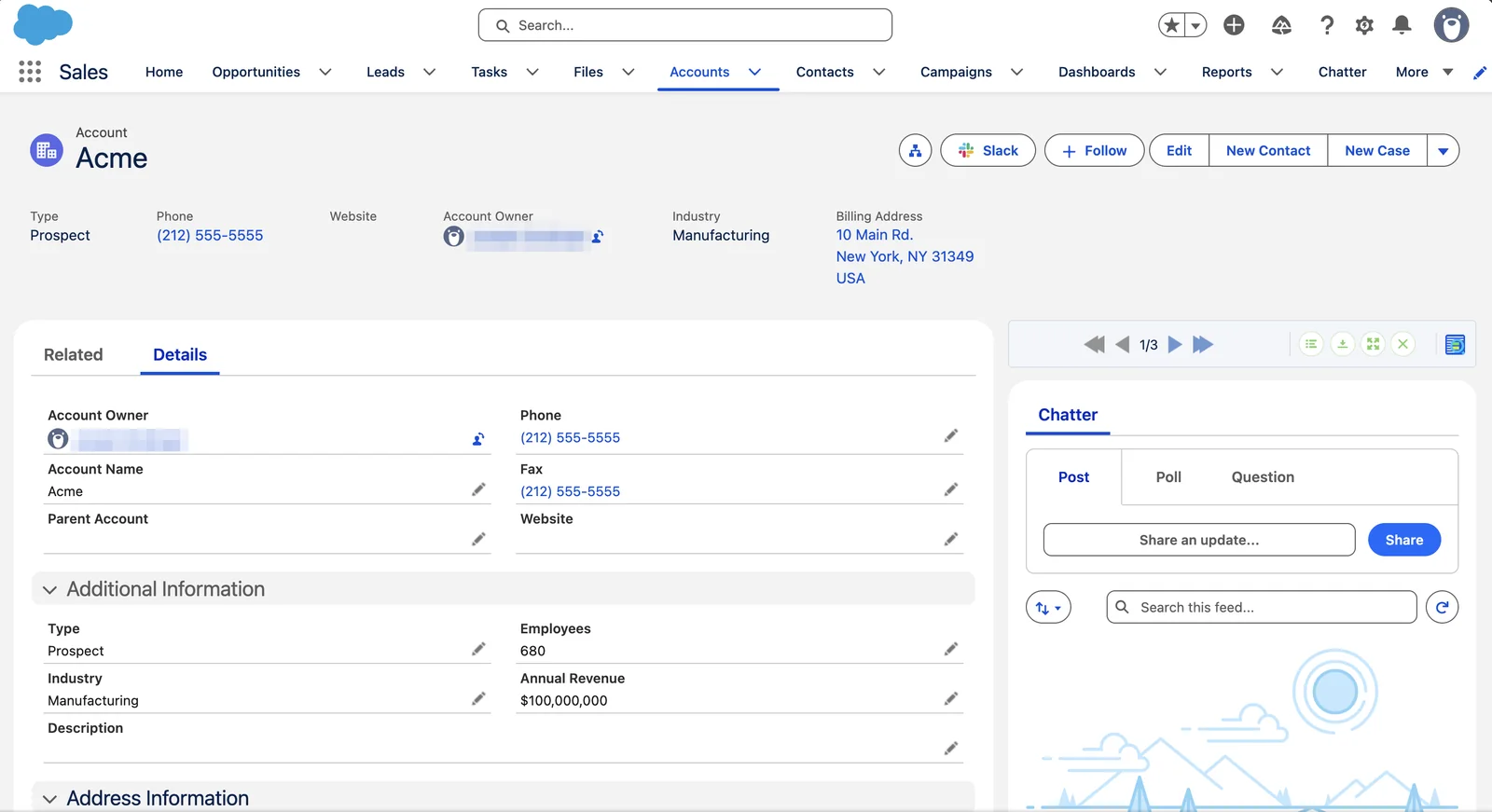Edit Employees field pencil icon
The height and width of the screenshot is (812, 1492).
(951, 649)
